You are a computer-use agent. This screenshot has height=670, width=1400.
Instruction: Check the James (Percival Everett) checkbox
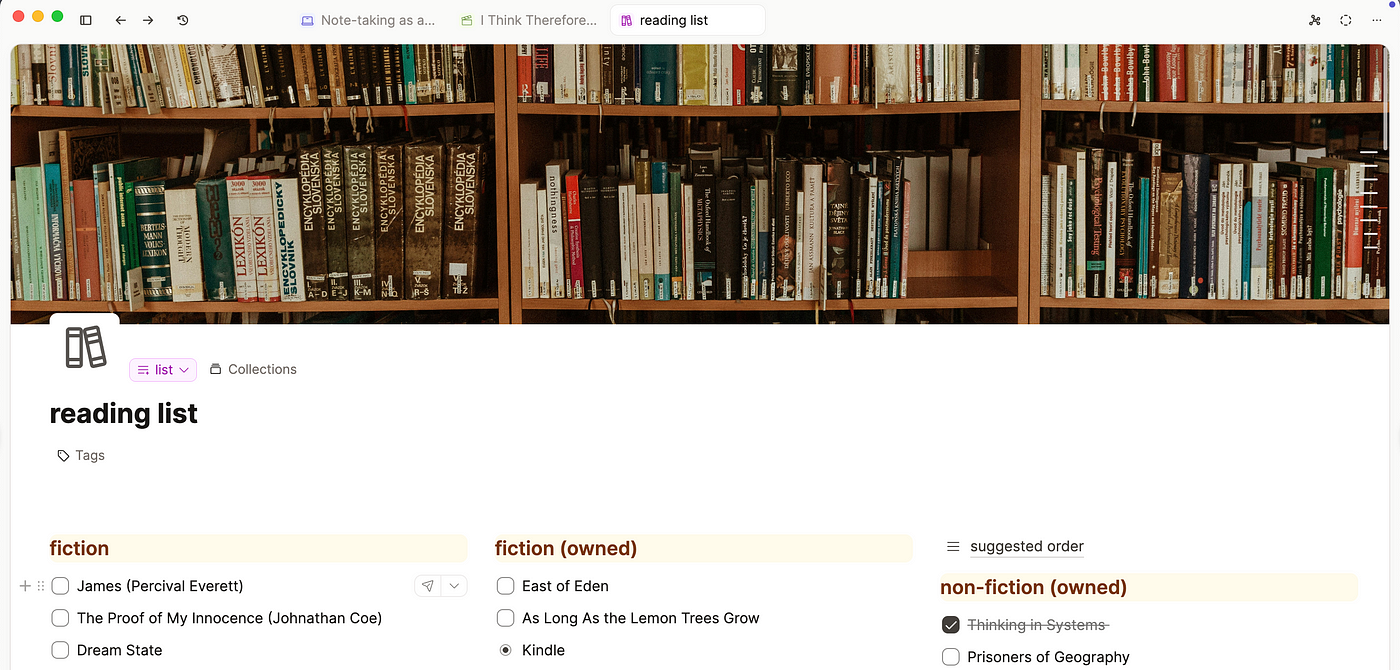pos(60,586)
